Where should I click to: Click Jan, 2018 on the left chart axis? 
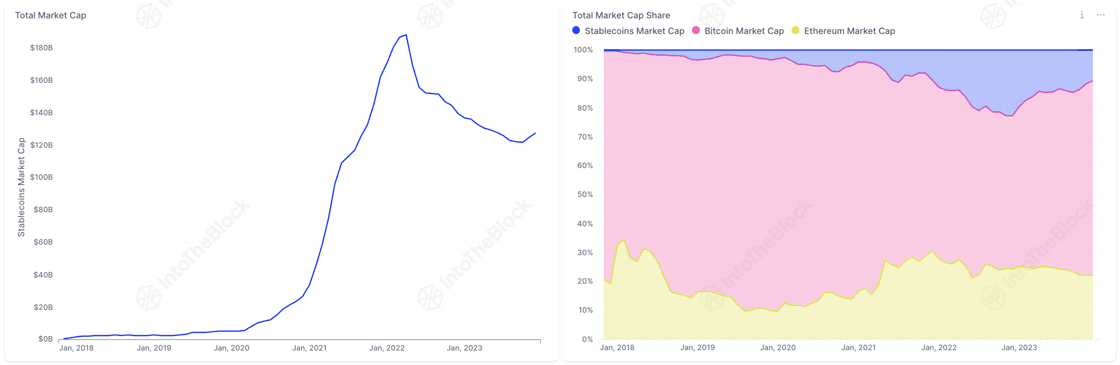tap(76, 348)
